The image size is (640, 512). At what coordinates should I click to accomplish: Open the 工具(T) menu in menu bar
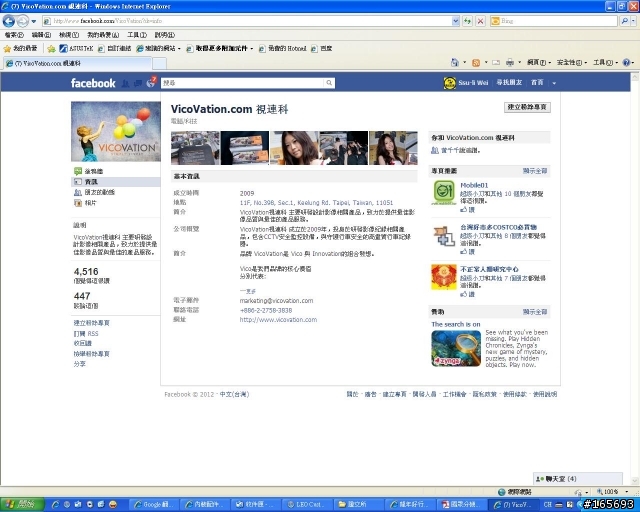(x=137, y=35)
